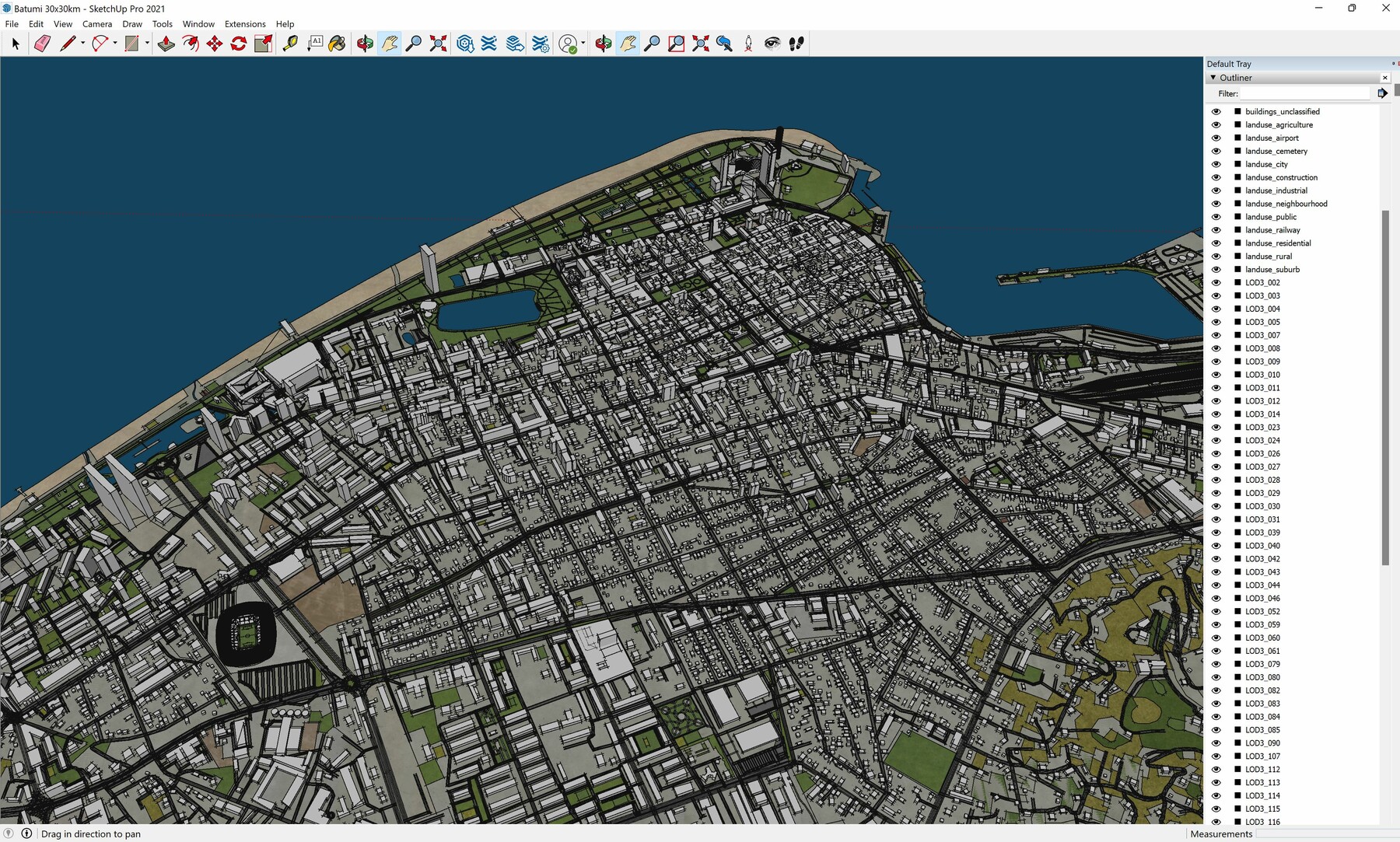Activate the Push/Pull tool

pos(166,44)
